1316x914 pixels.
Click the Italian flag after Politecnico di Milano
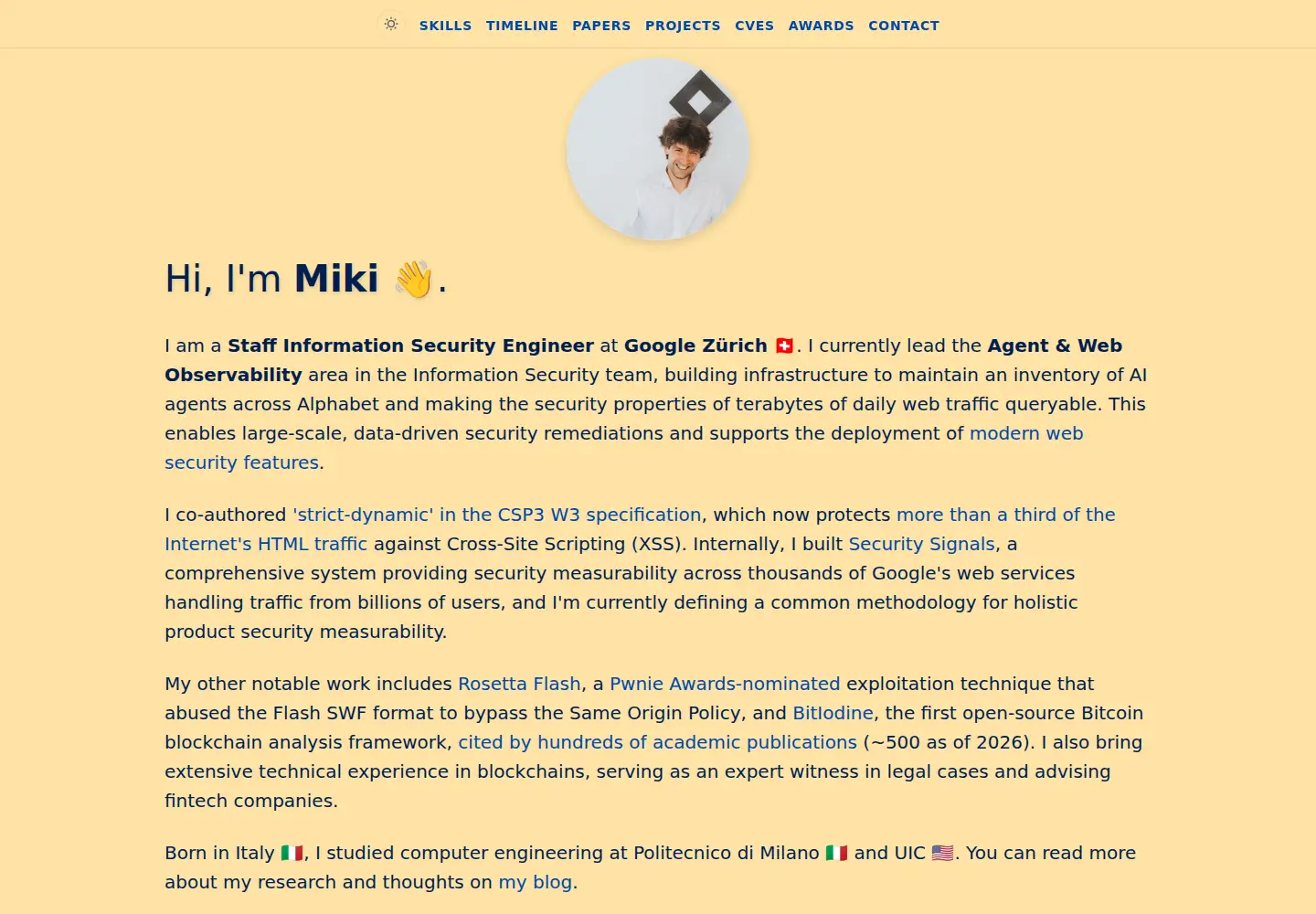(x=836, y=853)
